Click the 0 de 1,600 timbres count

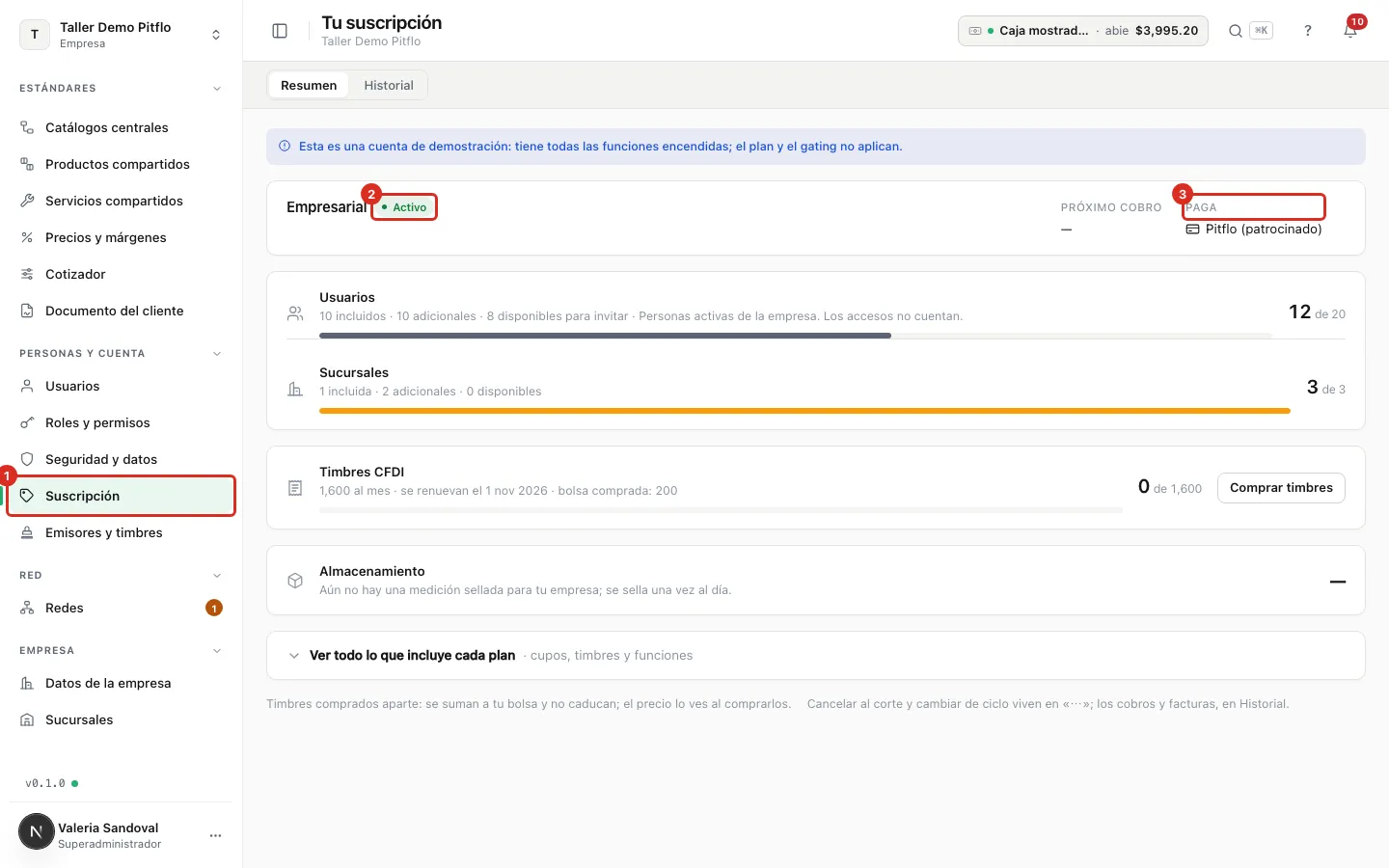(x=1170, y=488)
